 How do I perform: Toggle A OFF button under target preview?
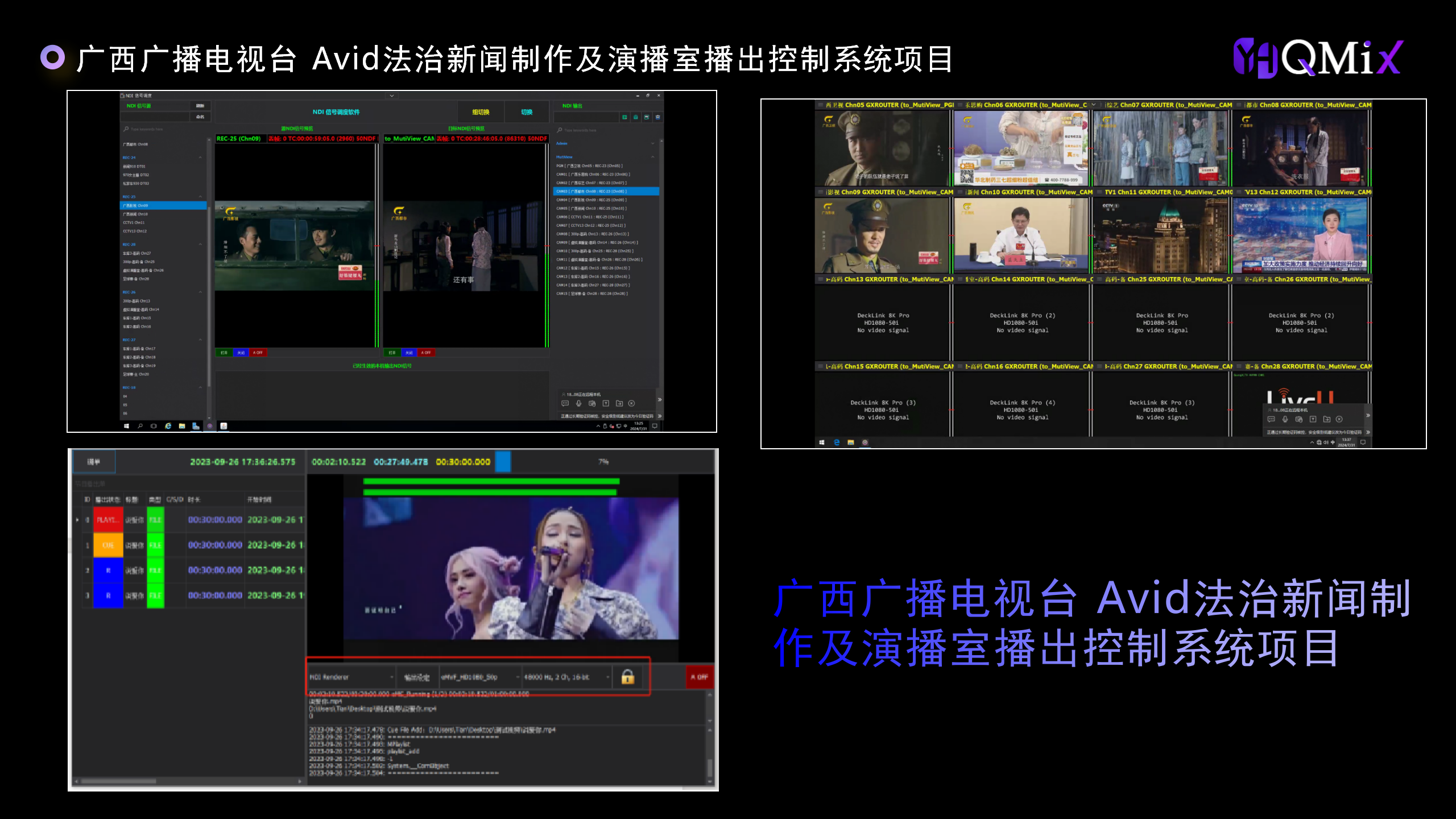[x=426, y=353]
